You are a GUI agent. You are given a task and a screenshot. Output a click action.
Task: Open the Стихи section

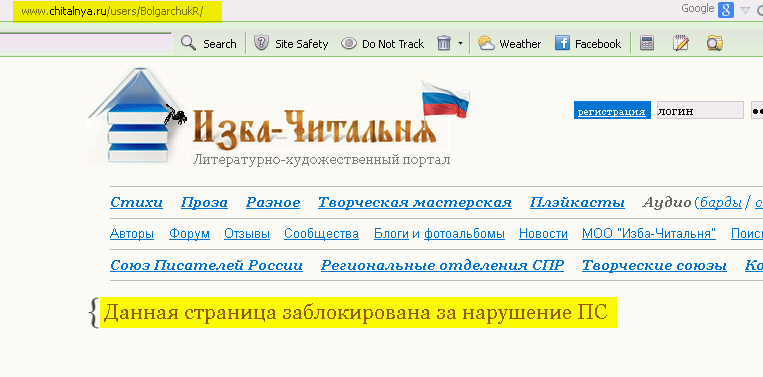click(x=136, y=202)
